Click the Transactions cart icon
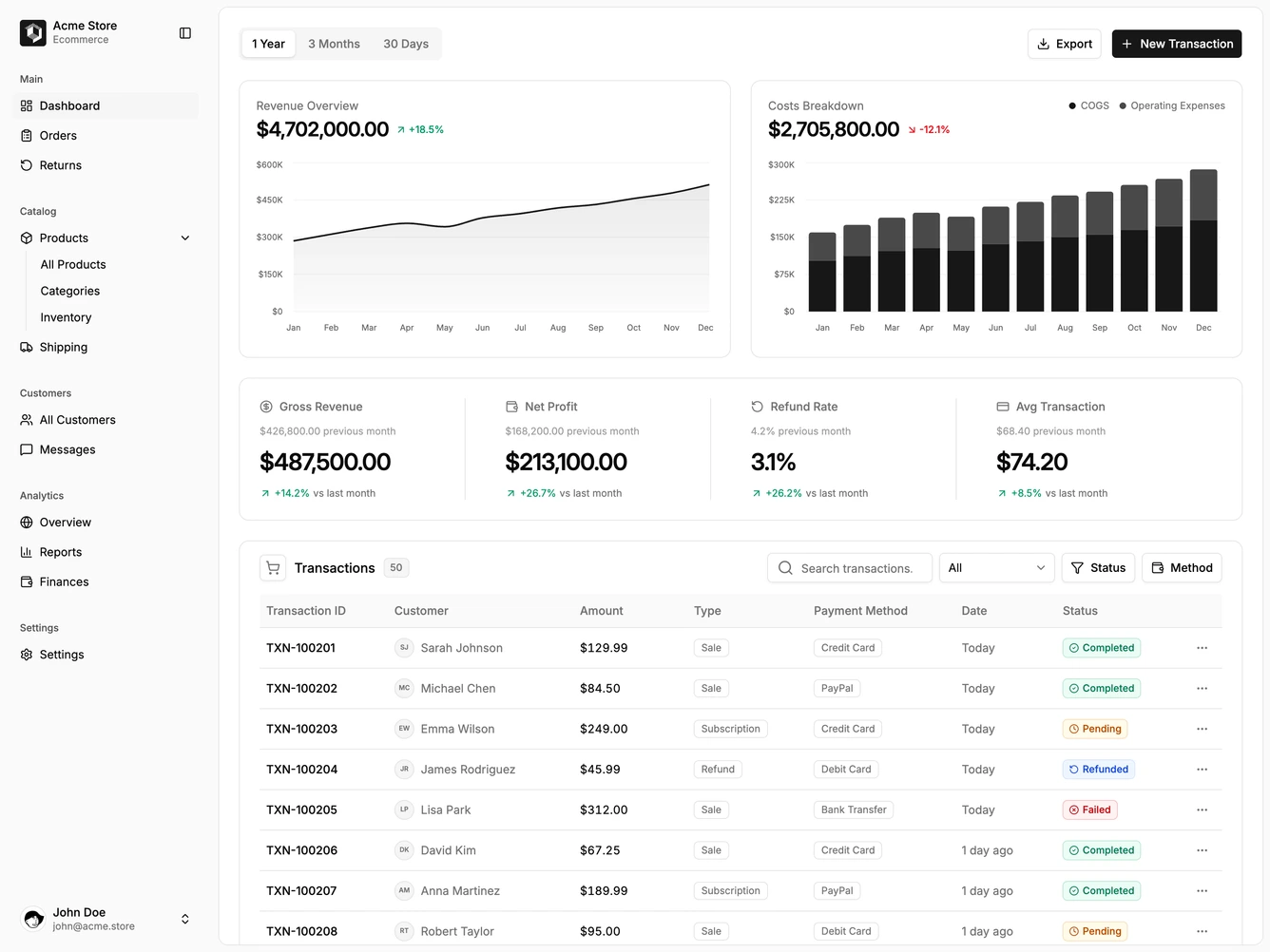The image size is (1270, 952). coord(273,568)
